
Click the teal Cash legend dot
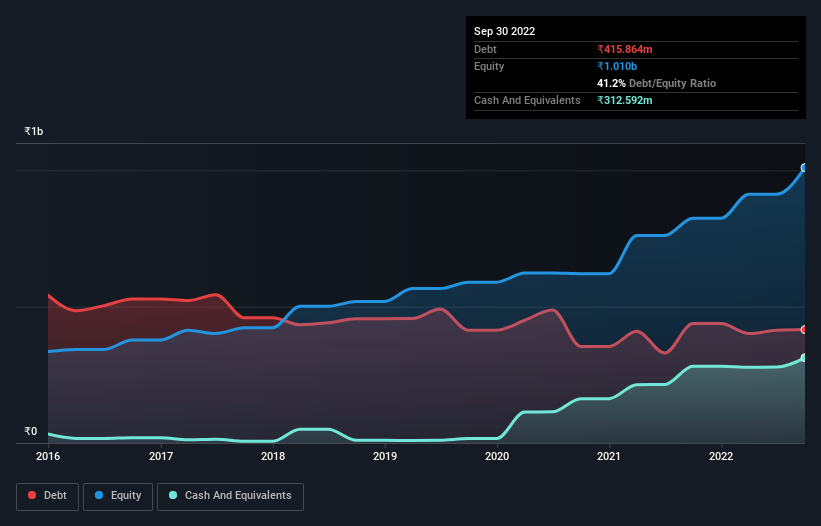[173, 495]
